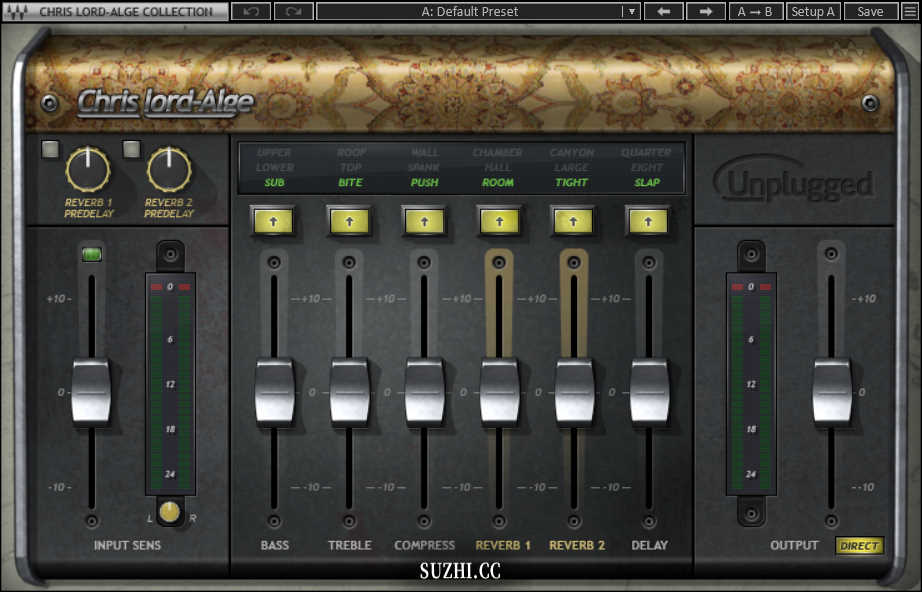
Task: Open the Default Preset dropdown
Action: point(631,12)
